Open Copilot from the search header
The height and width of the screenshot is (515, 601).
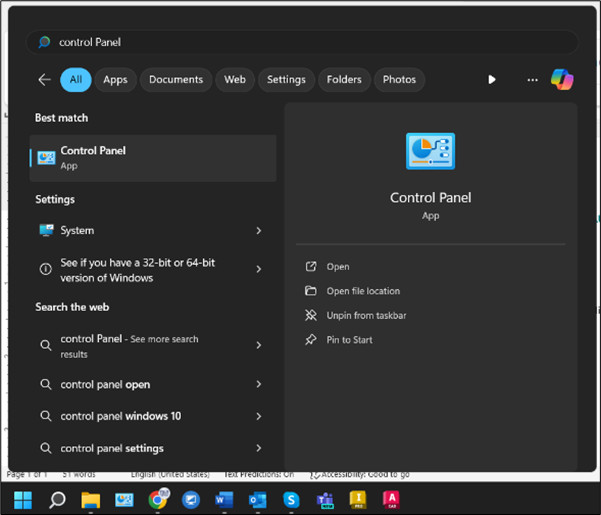pyautogui.click(x=562, y=80)
